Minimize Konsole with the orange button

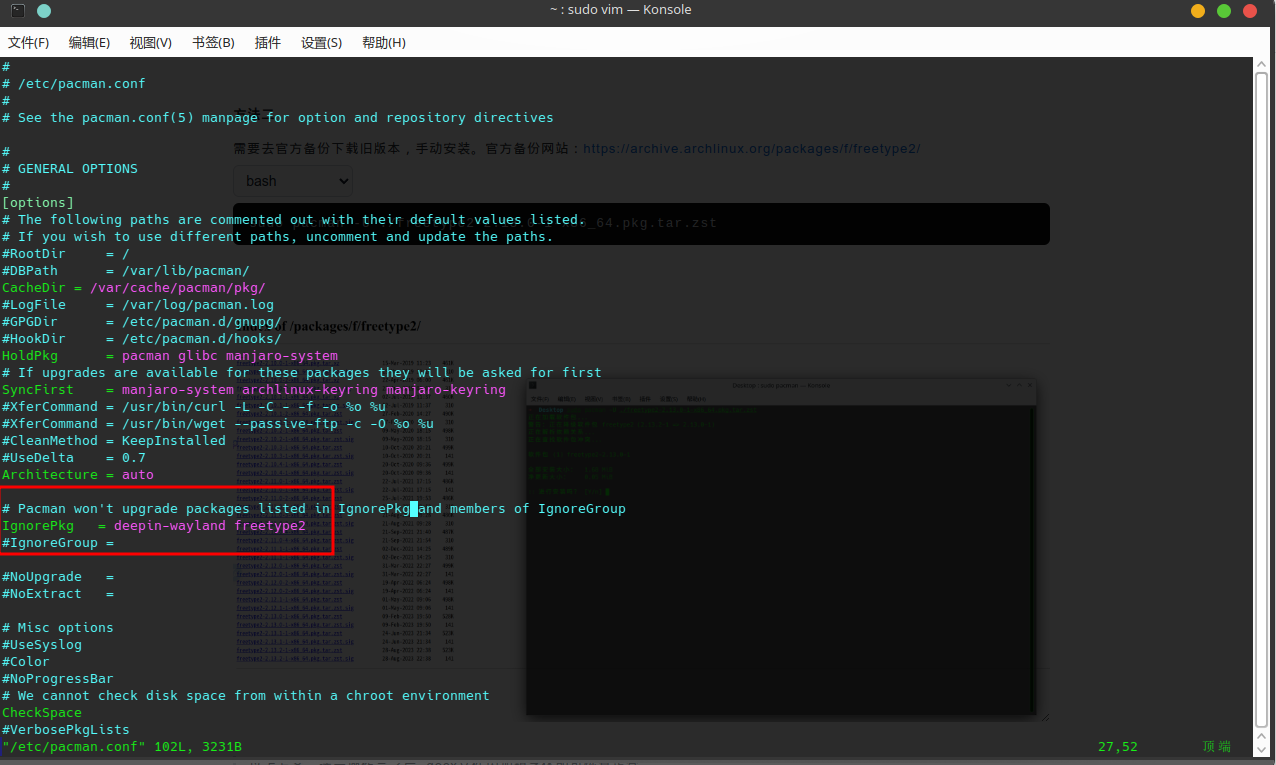1198,11
